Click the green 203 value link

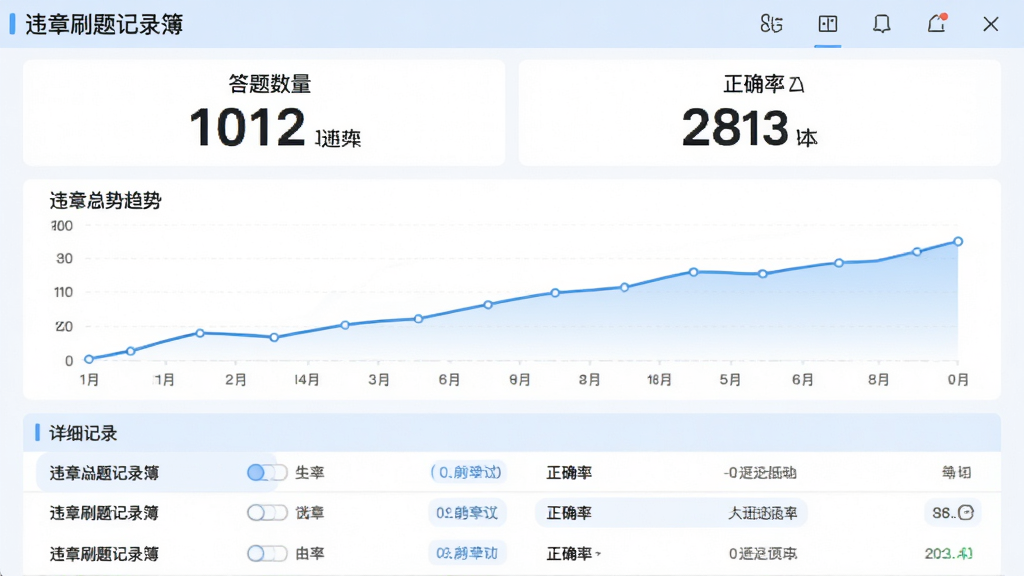tap(948, 554)
